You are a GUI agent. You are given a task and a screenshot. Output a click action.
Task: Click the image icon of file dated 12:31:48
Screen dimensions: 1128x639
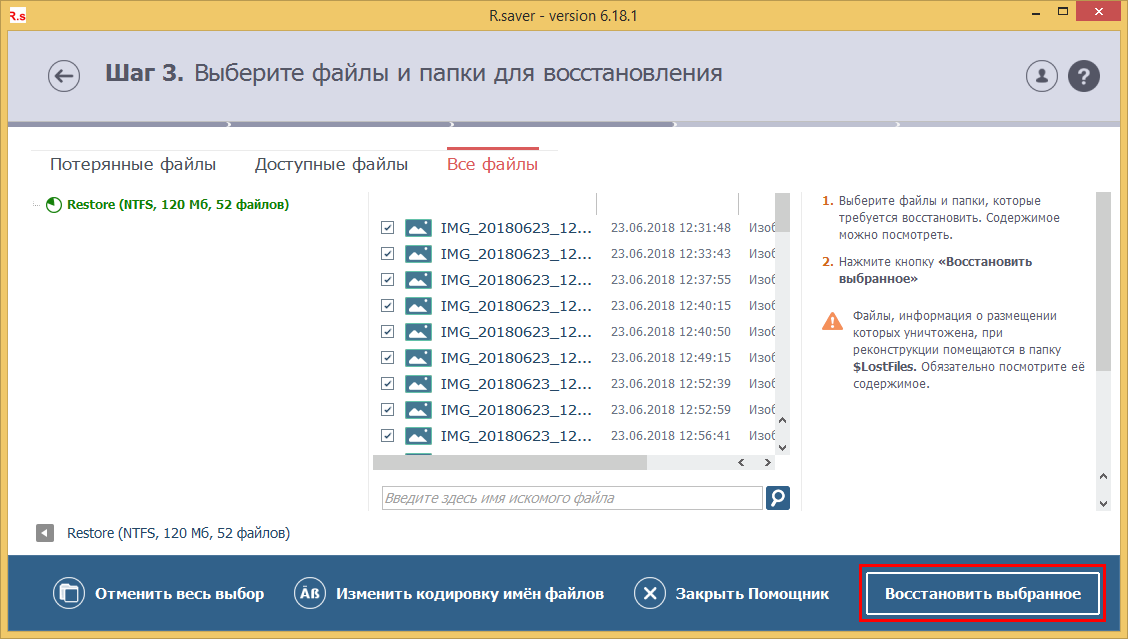coord(418,228)
